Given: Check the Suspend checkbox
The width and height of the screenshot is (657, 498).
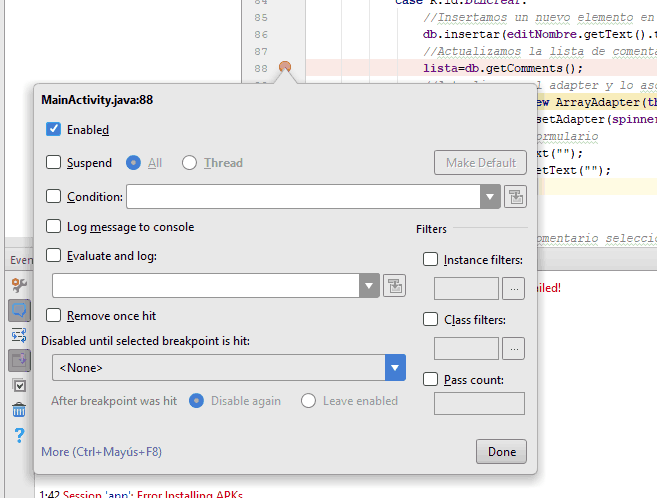Looking at the screenshot, I should (x=53, y=162).
